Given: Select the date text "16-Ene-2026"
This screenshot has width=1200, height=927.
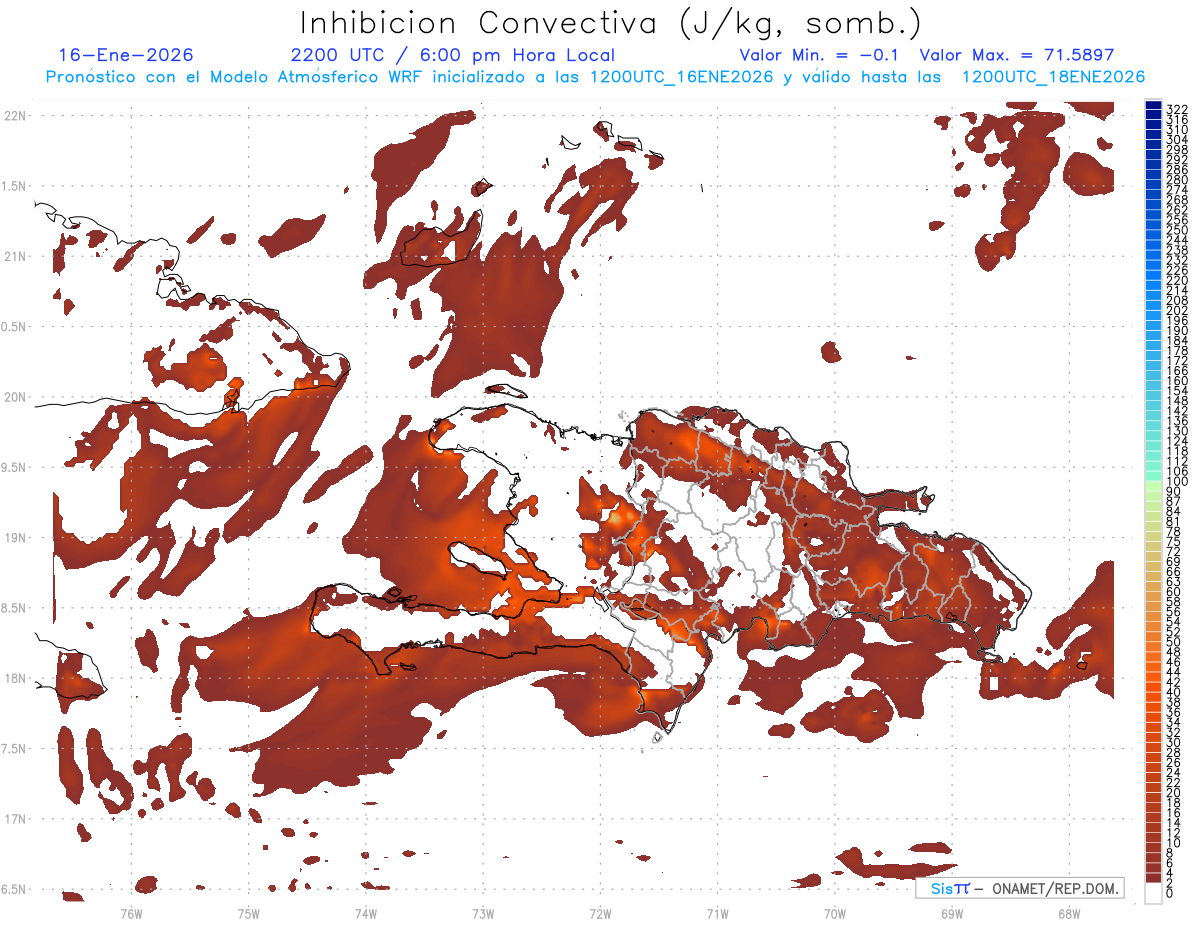Looking at the screenshot, I should point(126,55).
